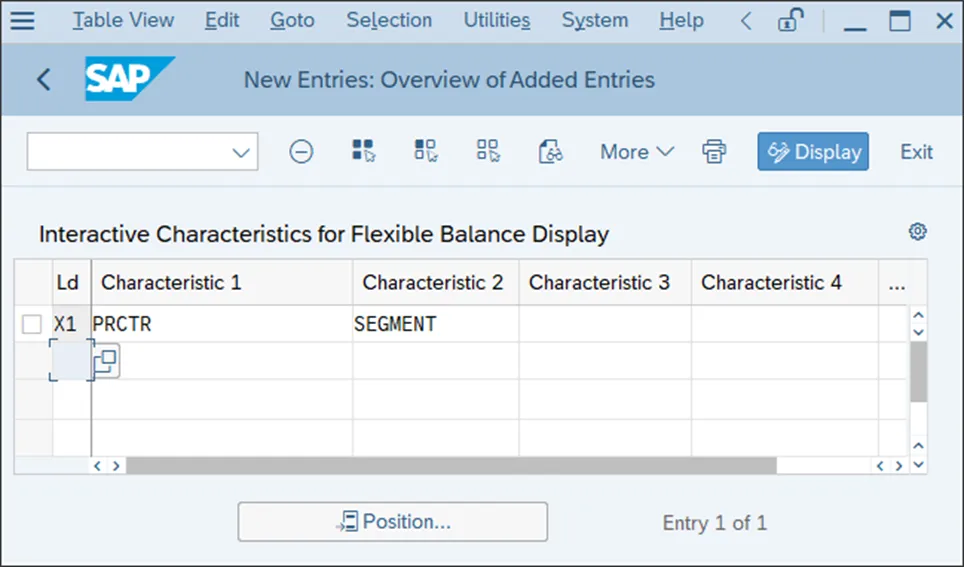
Task: Click the Delete (minus circle) toolbar icon
Action: (301, 152)
